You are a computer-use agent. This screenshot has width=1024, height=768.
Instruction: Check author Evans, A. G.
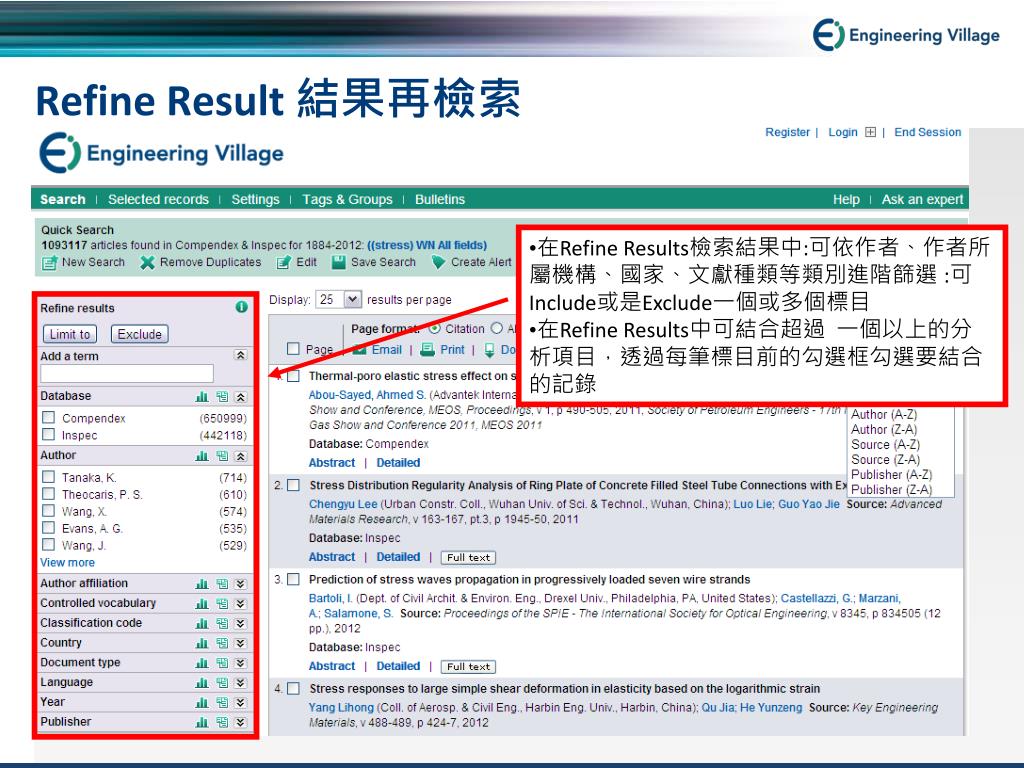tap(48, 527)
